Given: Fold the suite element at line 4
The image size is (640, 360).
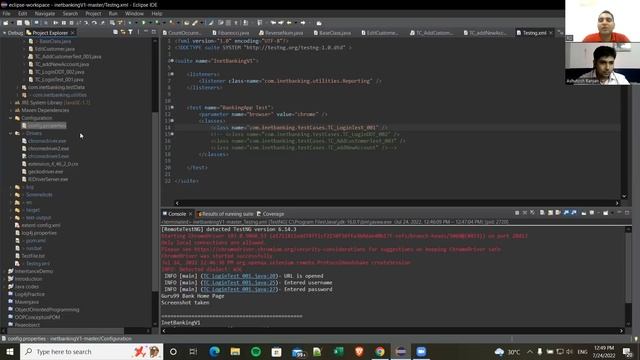Looking at the screenshot, I should click(172, 60).
